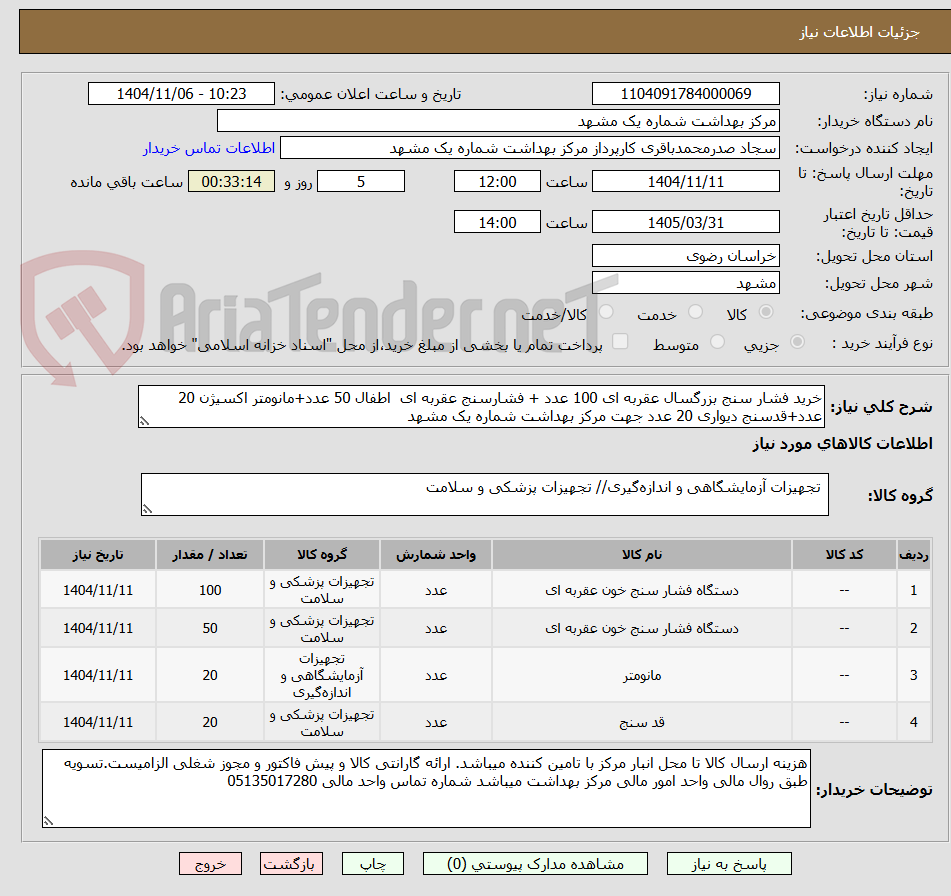Click the نام کالا column header
Image resolution: width=951 pixels, height=896 pixels.
click(642, 554)
